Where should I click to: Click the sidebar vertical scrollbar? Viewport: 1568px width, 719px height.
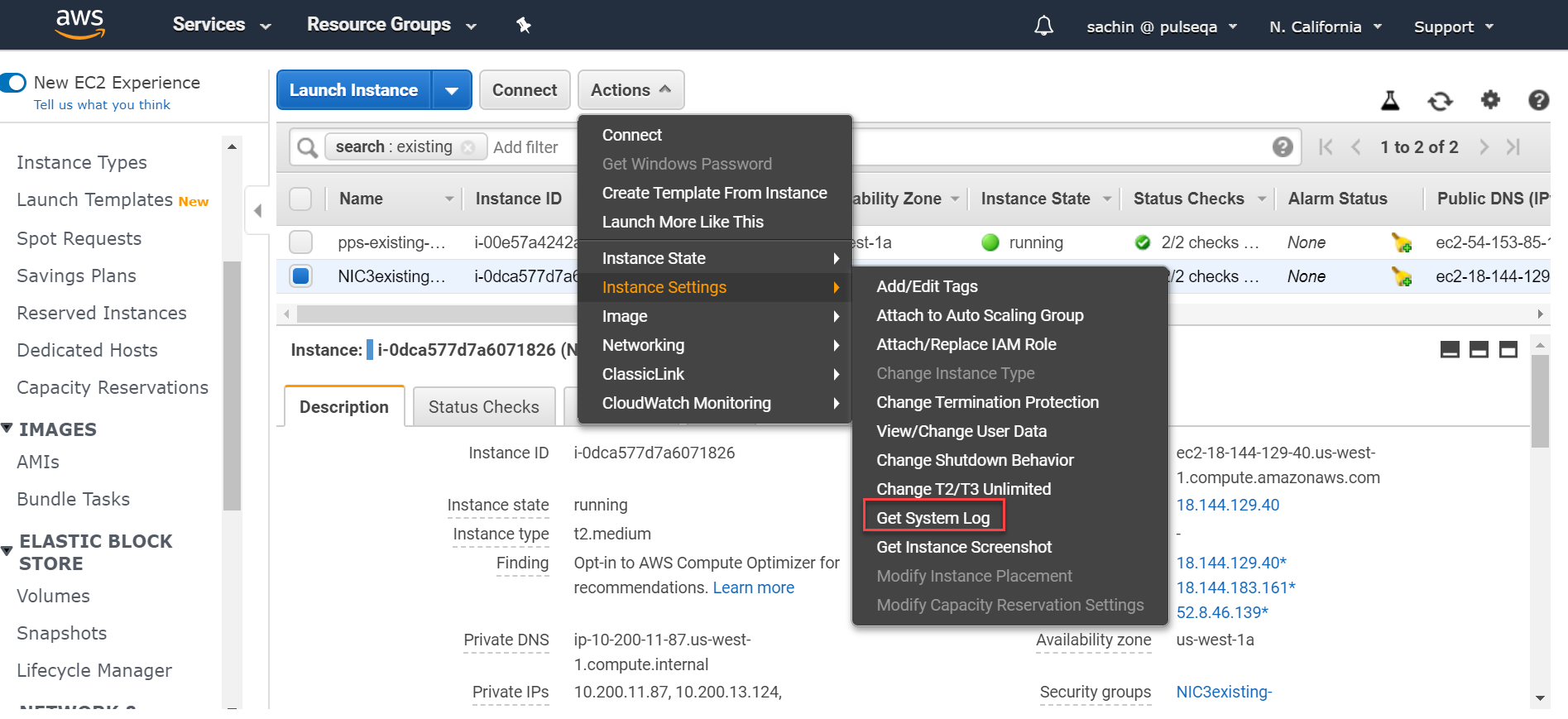tap(232, 385)
